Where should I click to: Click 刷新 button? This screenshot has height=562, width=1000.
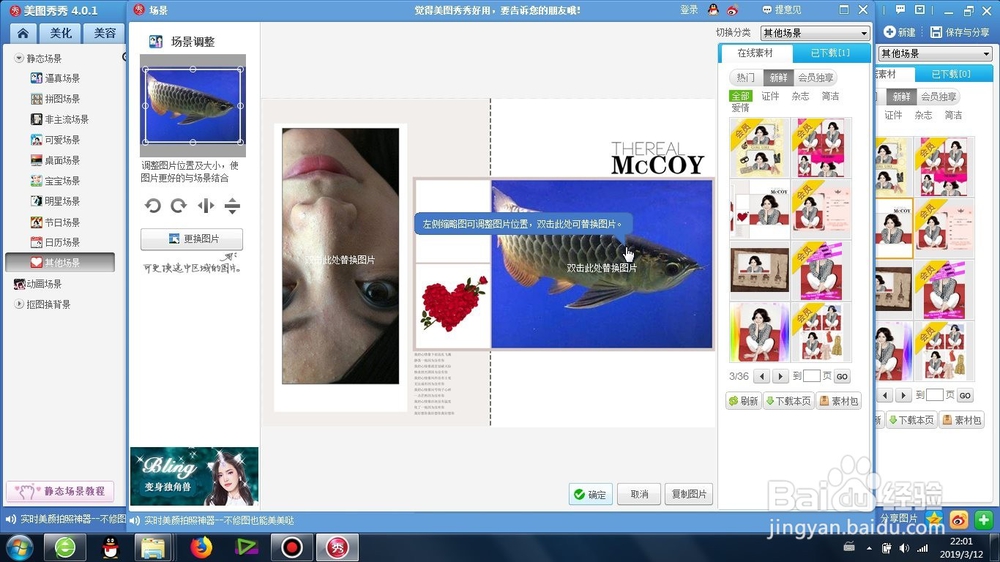(744, 401)
